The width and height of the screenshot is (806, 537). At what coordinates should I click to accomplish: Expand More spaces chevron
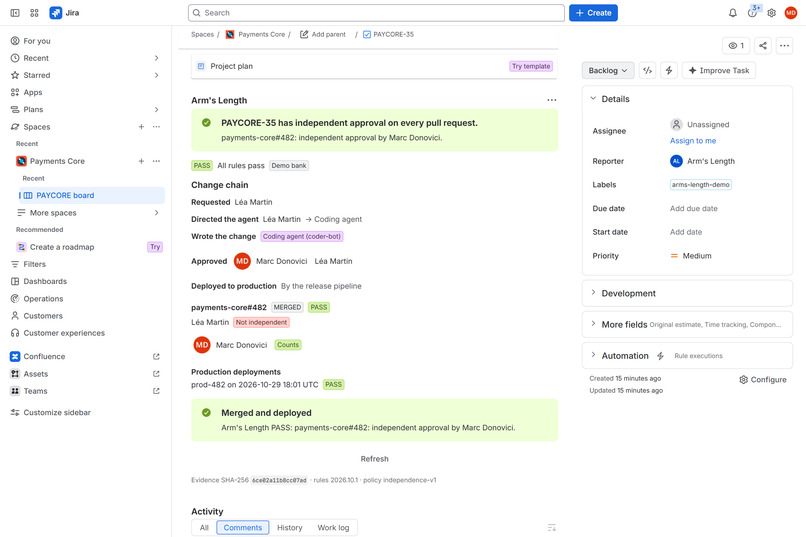pos(156,213)
